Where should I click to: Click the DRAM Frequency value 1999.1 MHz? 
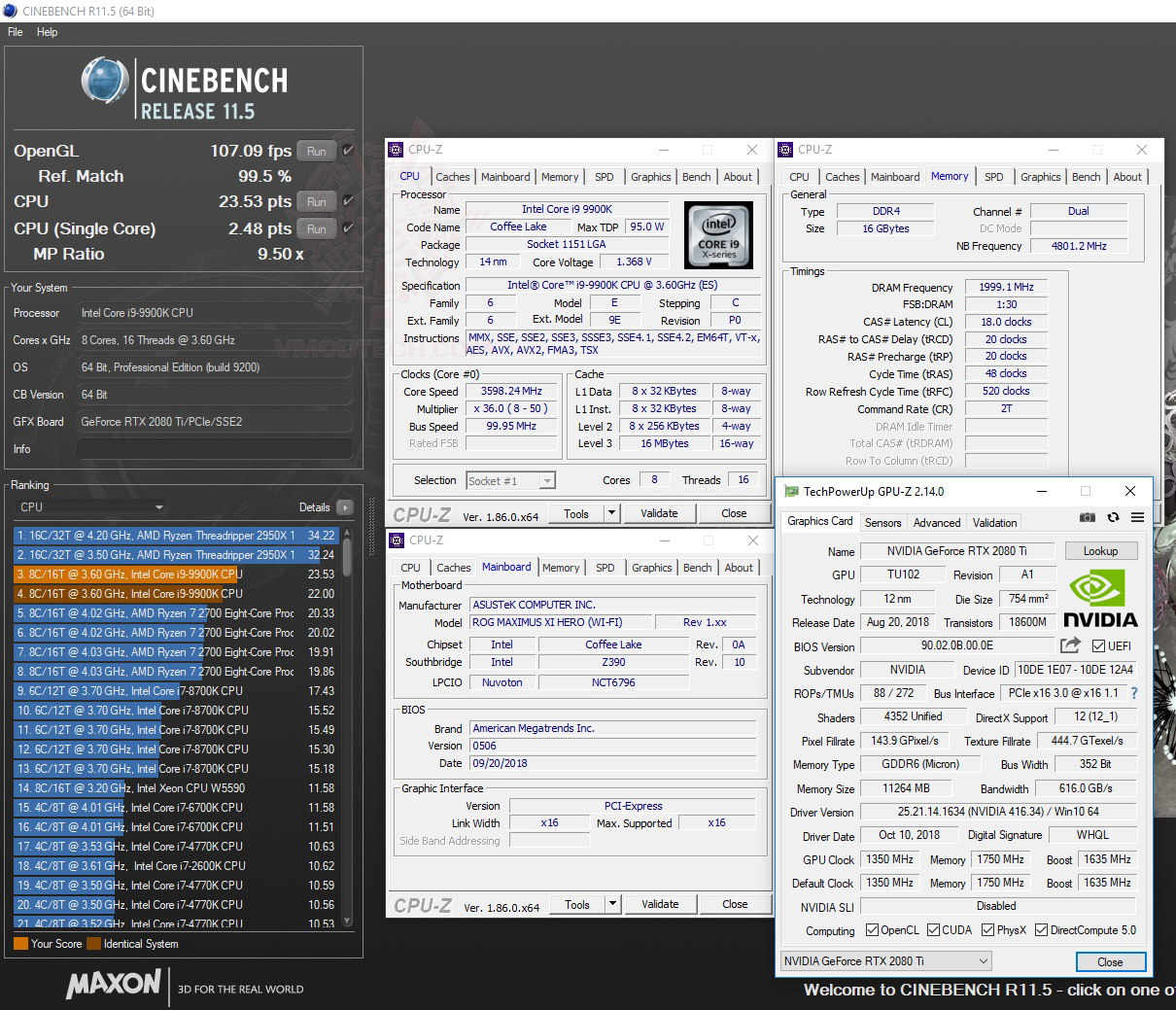(x=1006, y=287)
